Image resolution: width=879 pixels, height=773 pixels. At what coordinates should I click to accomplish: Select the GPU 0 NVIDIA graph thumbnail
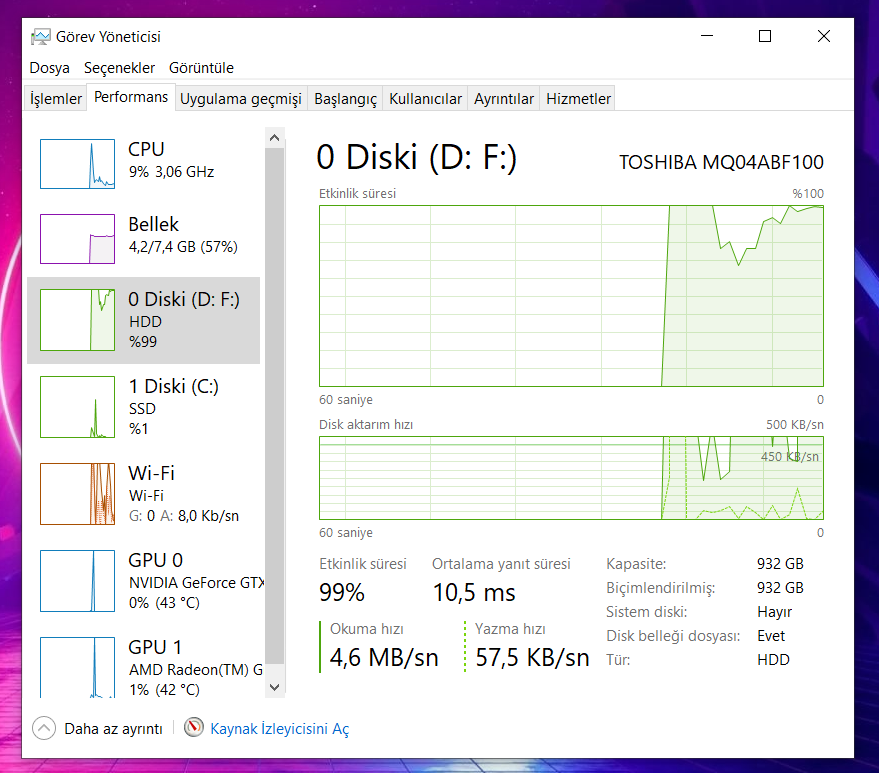click(77, 581)
